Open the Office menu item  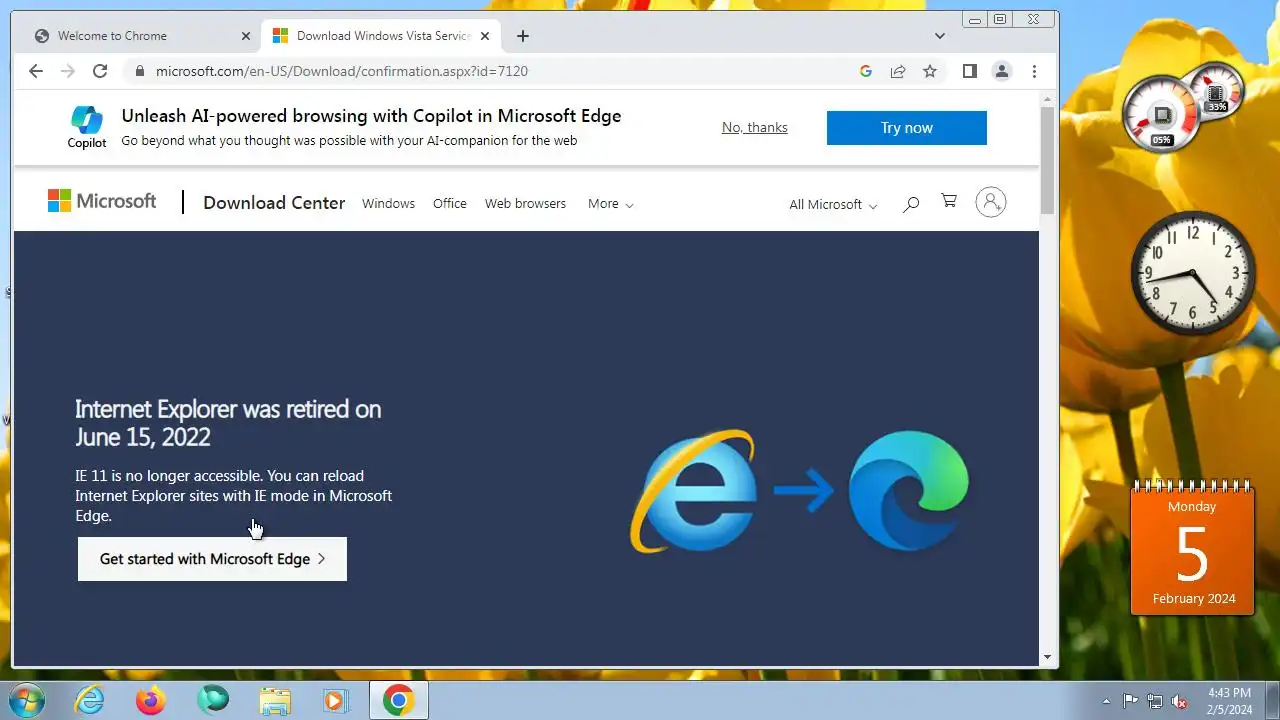[x=450, y=203]
